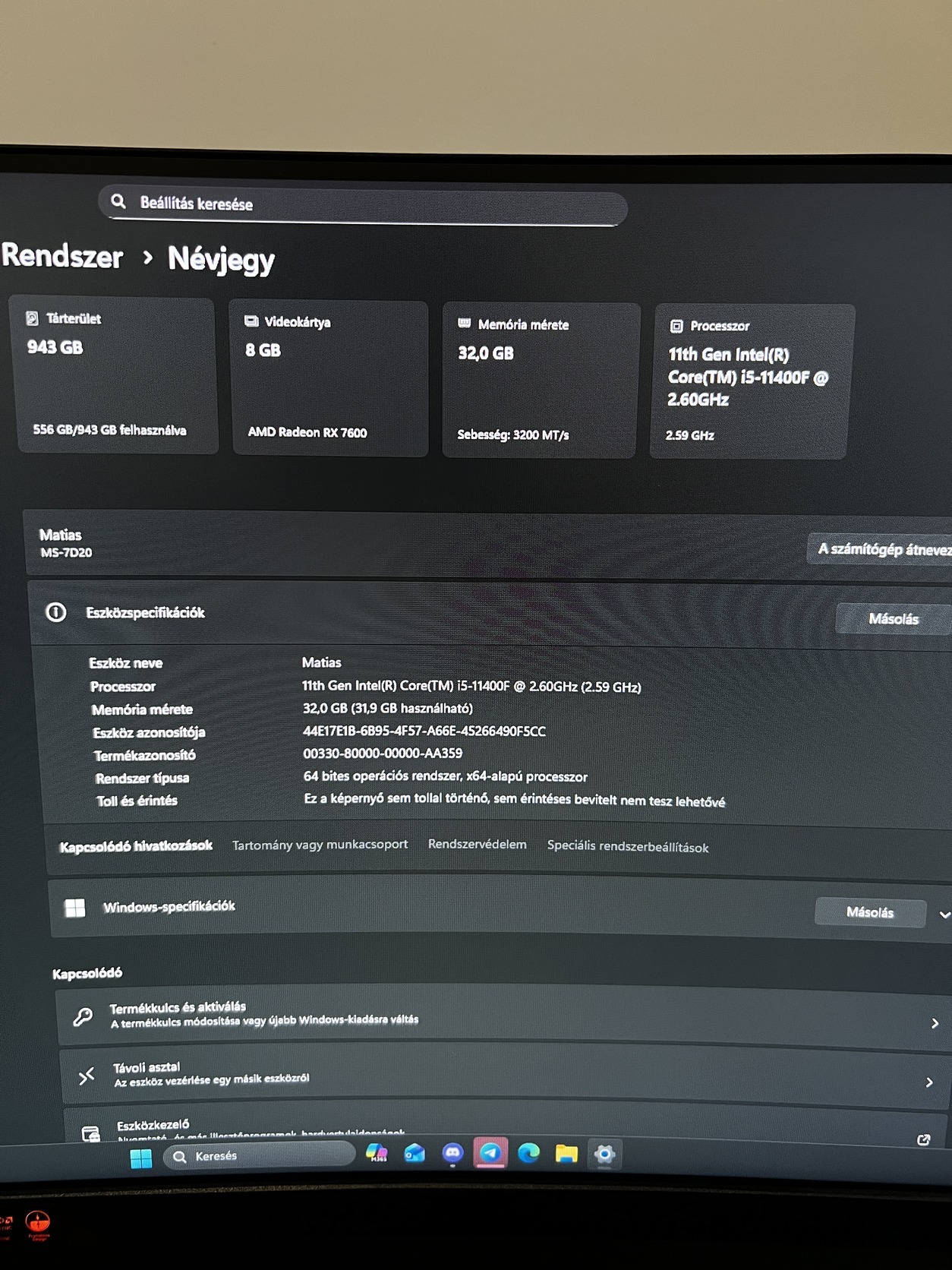The height and width of the screenshot is (1270, 952).
Task: Click the Windows logo beside Windows-specifikációk
Action: (75, 908)
